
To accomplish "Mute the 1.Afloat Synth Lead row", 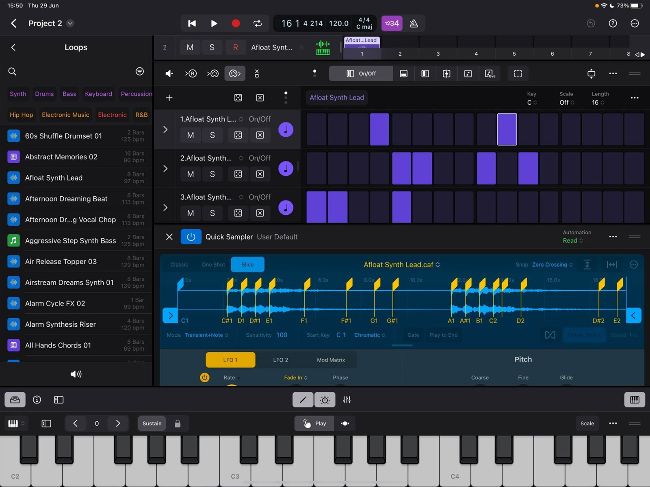I will point(190,135).
